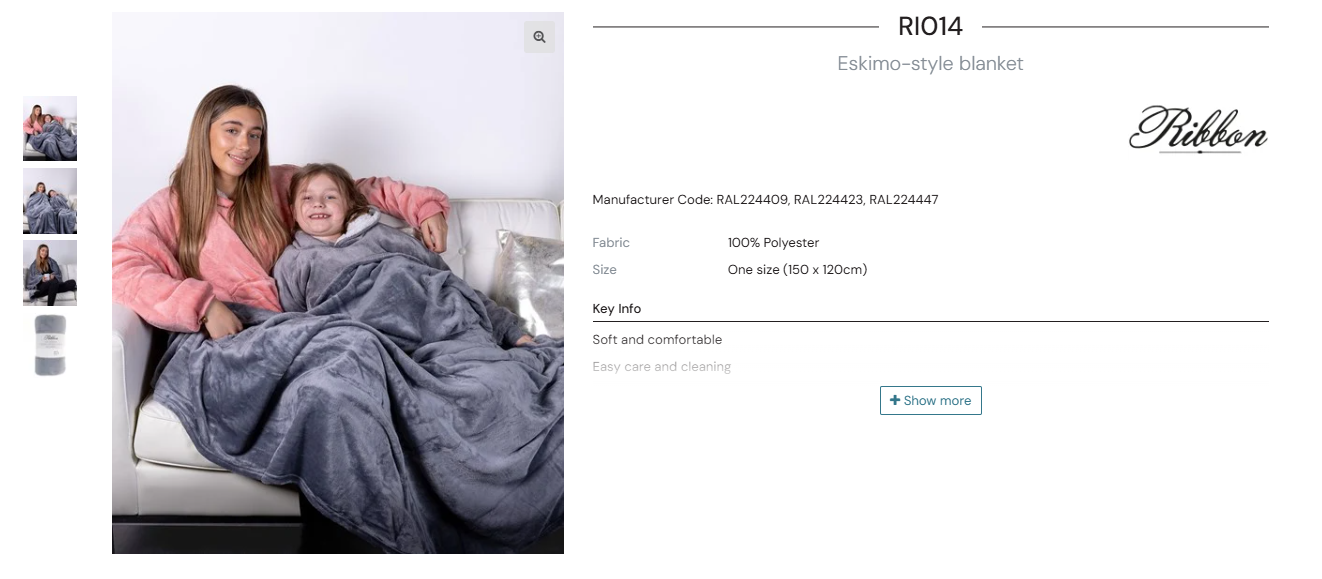Click the 100% Polyester fabric value
The image size is (1322, 579).
pyautogui.click(x=773, y=243)
